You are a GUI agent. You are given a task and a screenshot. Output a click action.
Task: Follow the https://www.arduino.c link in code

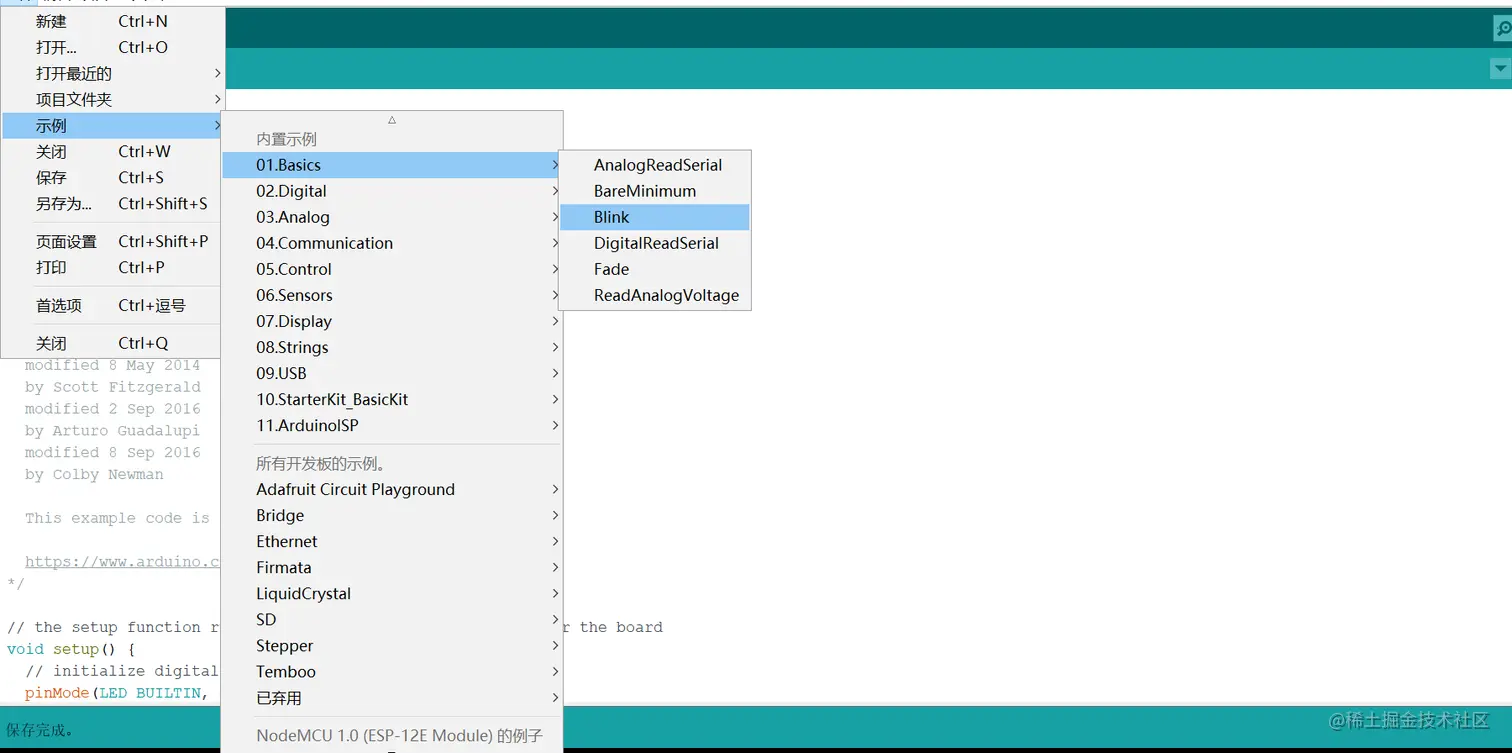(122, 561)
